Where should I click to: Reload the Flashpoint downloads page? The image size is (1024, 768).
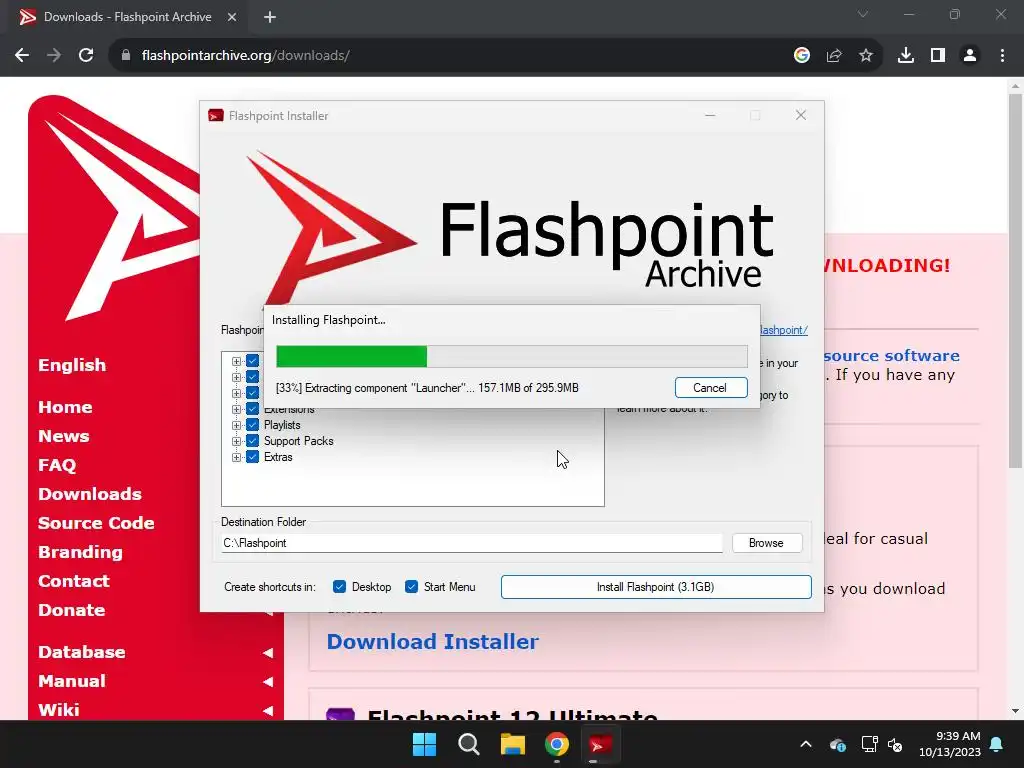[86, 56]
